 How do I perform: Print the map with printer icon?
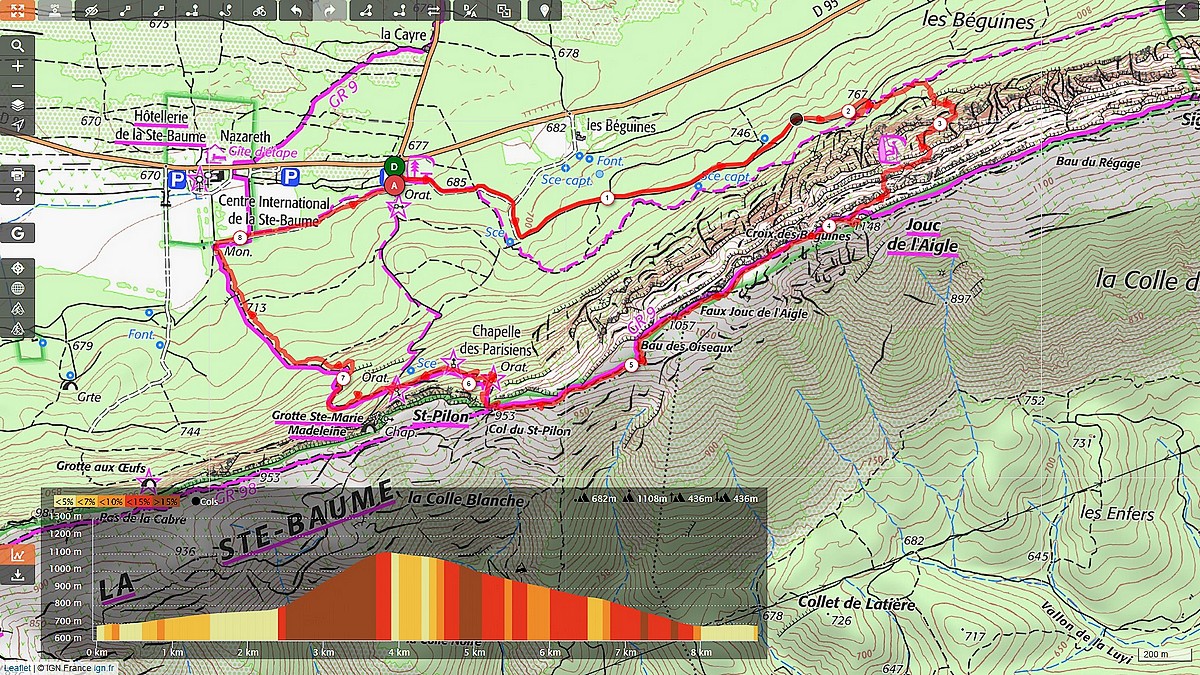tap(18, 175)
